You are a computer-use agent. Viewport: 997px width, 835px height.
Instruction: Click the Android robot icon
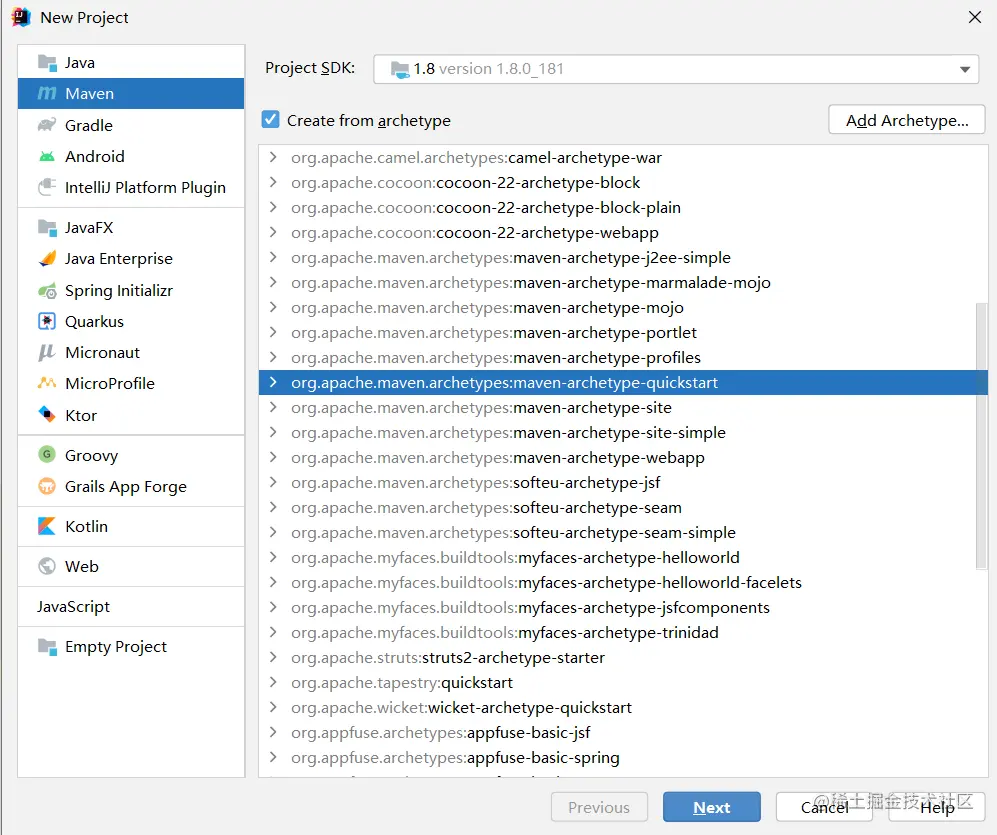point(47,156)
